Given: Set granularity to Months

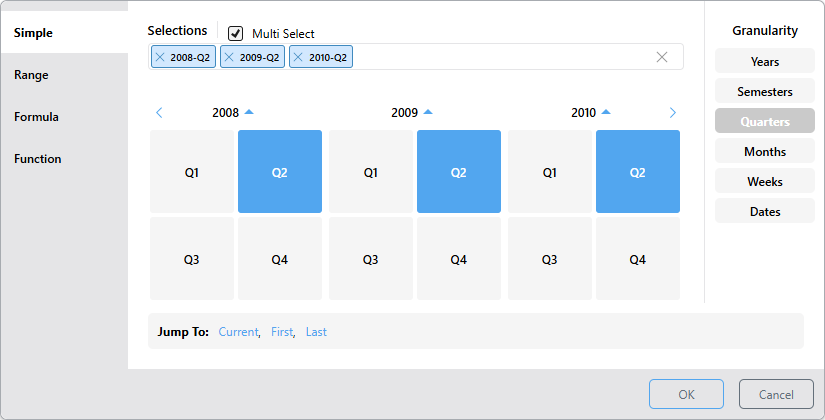Looking at the screenshot, I should 765,152.
